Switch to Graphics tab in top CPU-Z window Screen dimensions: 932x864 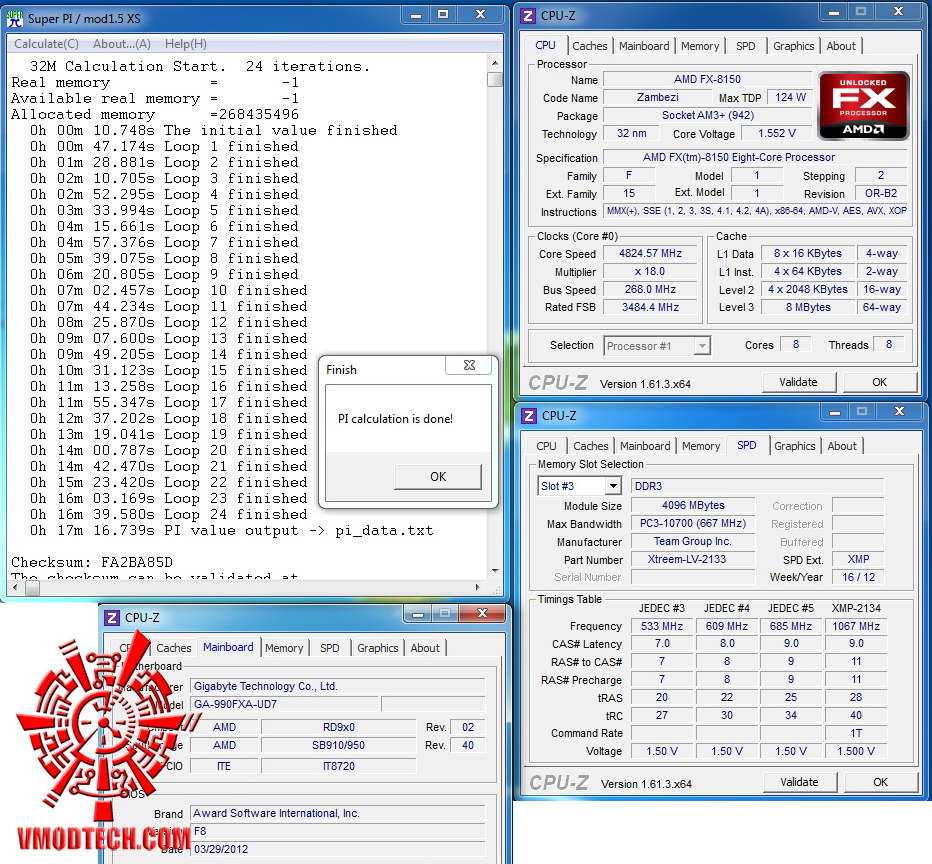[x=794, y=46]
